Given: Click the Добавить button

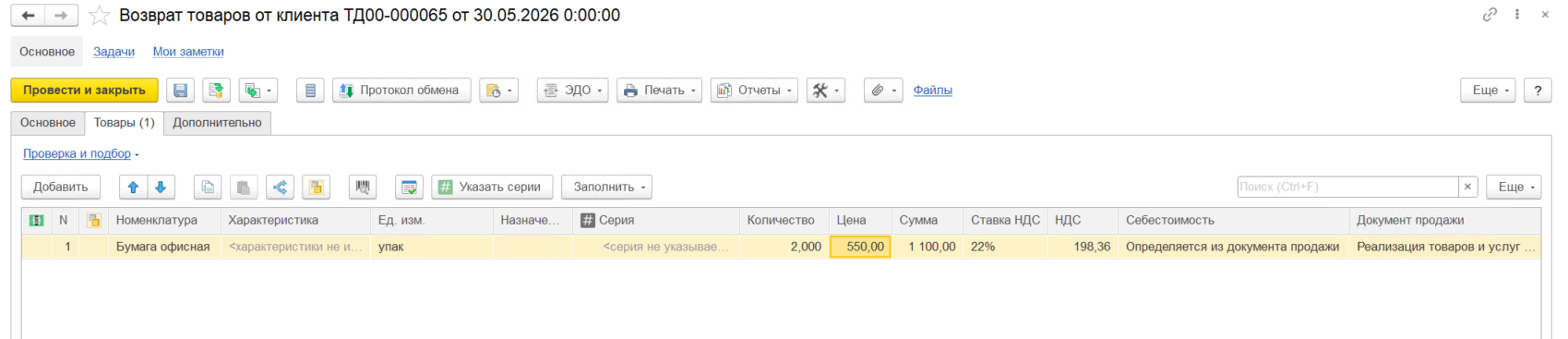Looking at the screenshot, I should pyautogui.click(x=61, y=187).
